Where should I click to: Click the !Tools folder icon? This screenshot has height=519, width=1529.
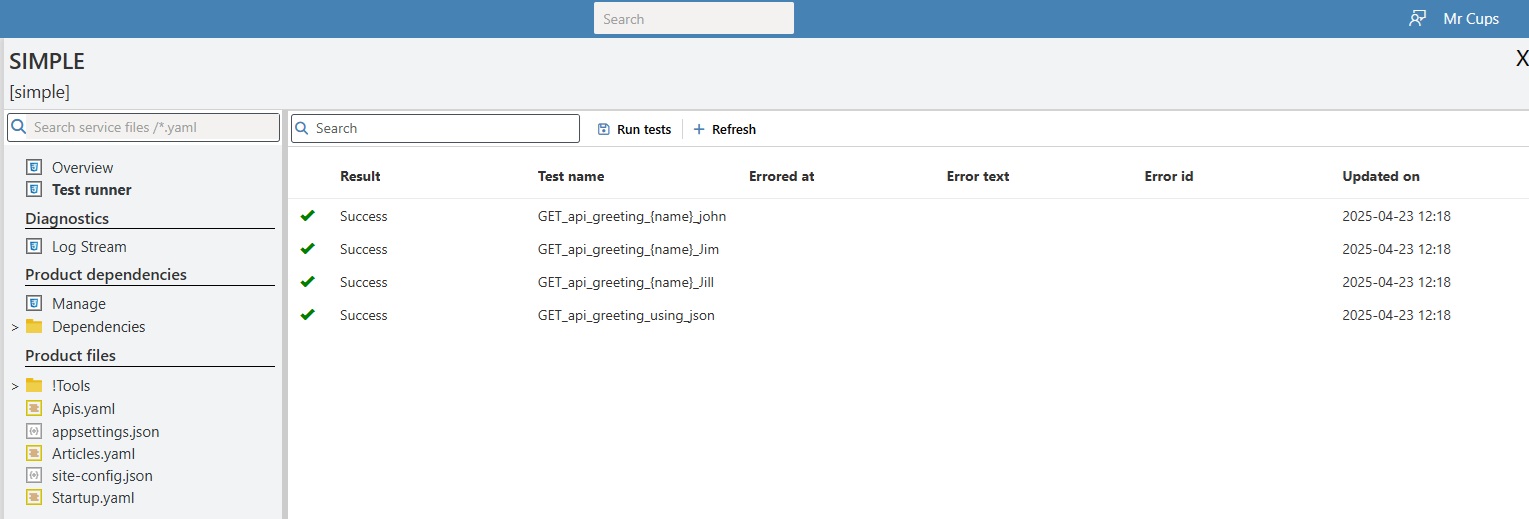34,385
